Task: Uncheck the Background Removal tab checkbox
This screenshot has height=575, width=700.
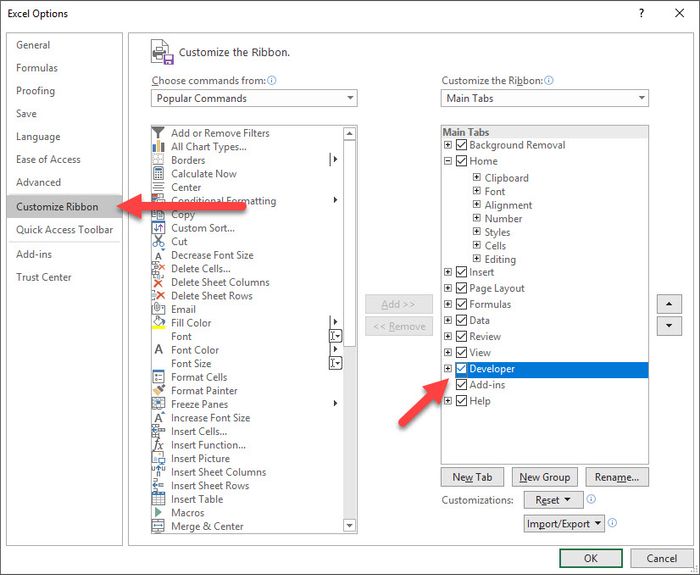Action: (462, 145)
